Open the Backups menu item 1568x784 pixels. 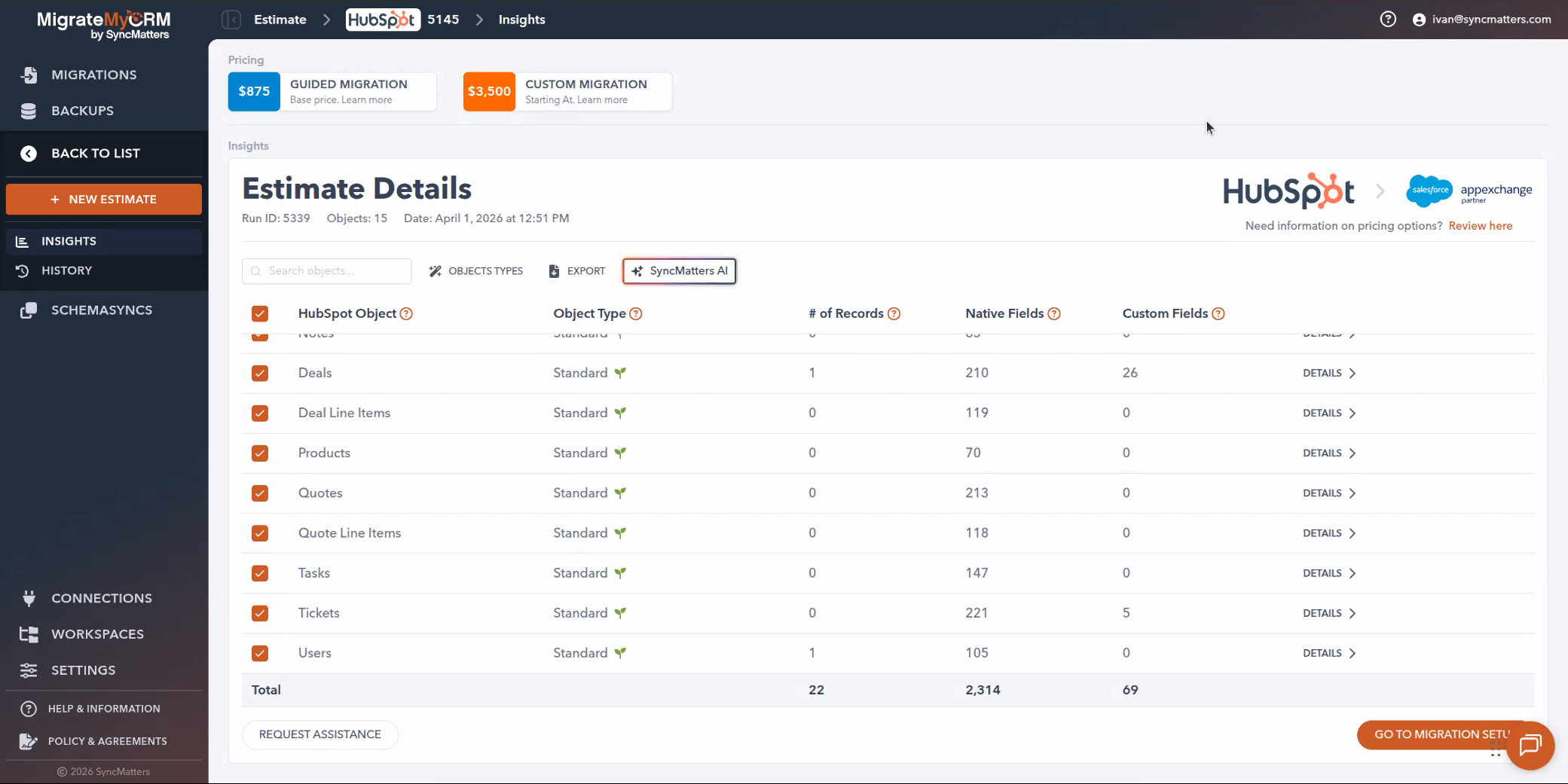(83, 111)
